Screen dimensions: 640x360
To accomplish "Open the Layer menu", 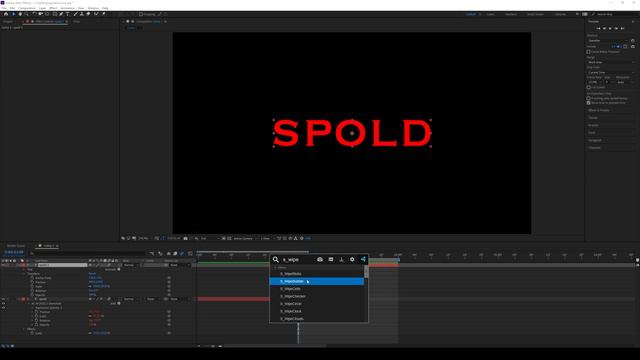I will click(x=42, y=8).
